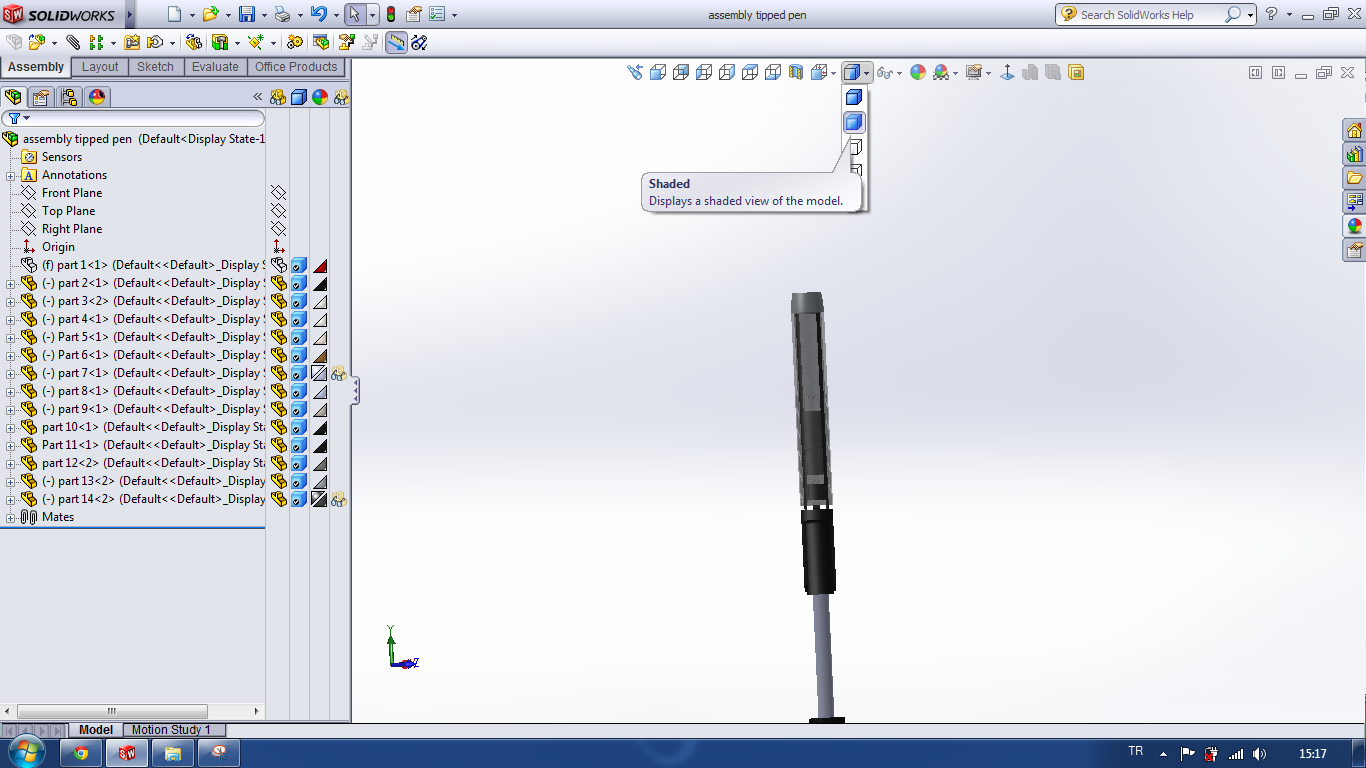Switch to the Evaluate tab

pyautogui.click(x=215, y=67)
